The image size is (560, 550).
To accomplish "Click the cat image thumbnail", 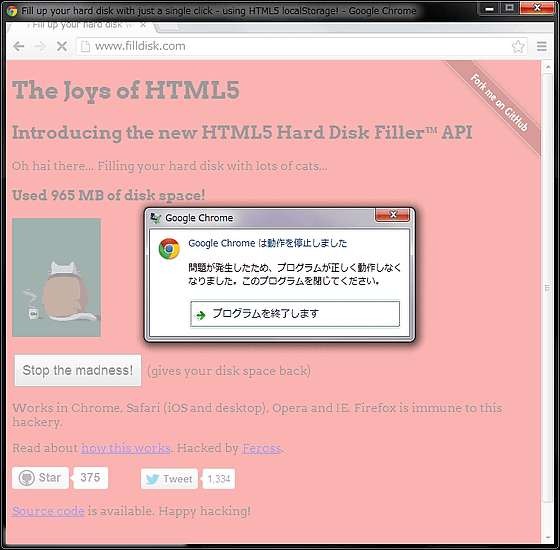I will (56, 278).
